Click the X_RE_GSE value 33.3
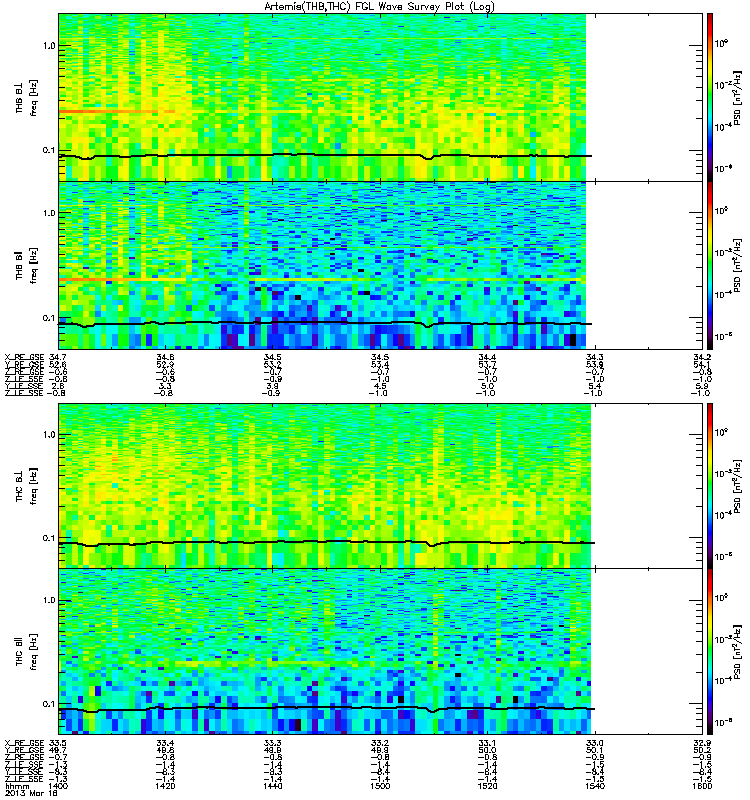Image resolution: width=750 pixels, height=800 pixels. click(272, 743)
